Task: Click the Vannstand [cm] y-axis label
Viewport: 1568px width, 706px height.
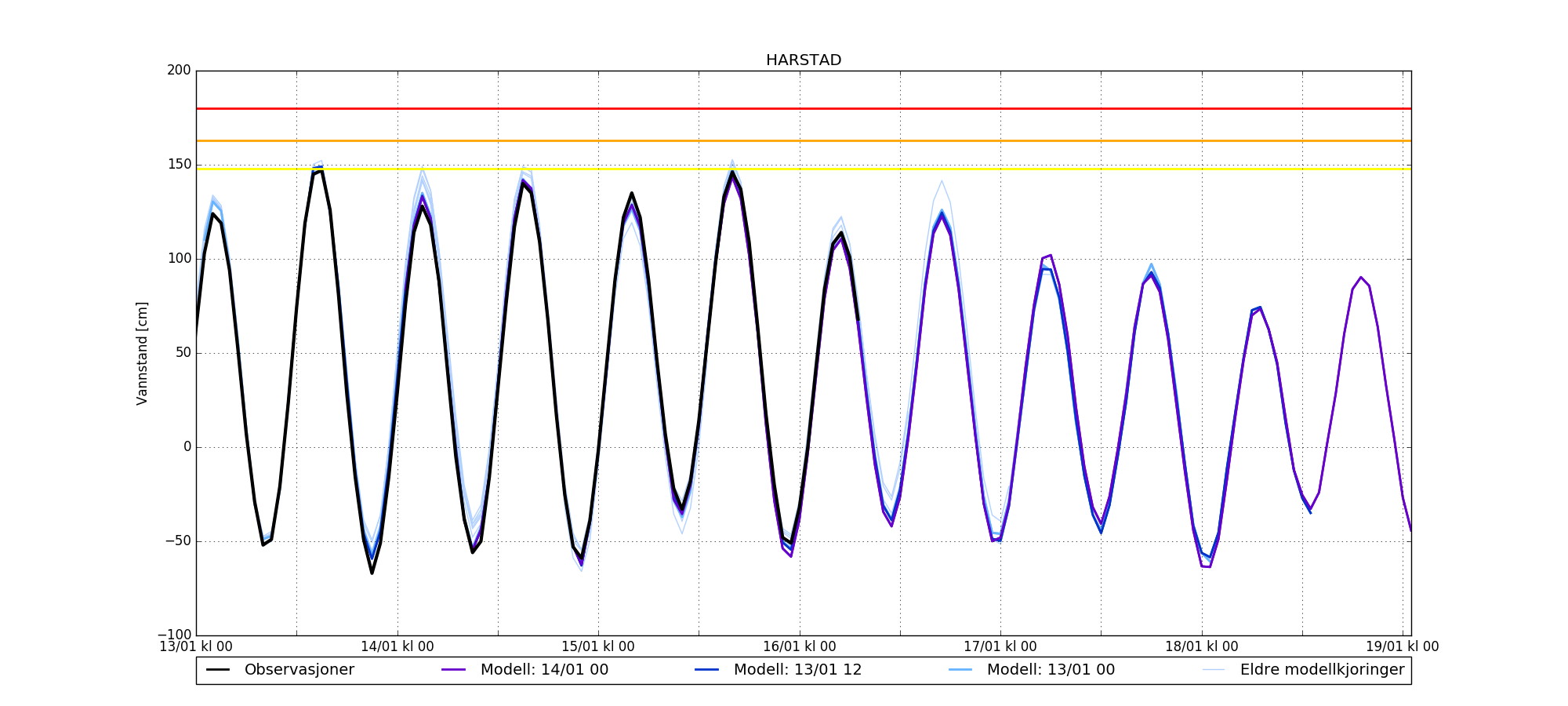Action: 142,353
